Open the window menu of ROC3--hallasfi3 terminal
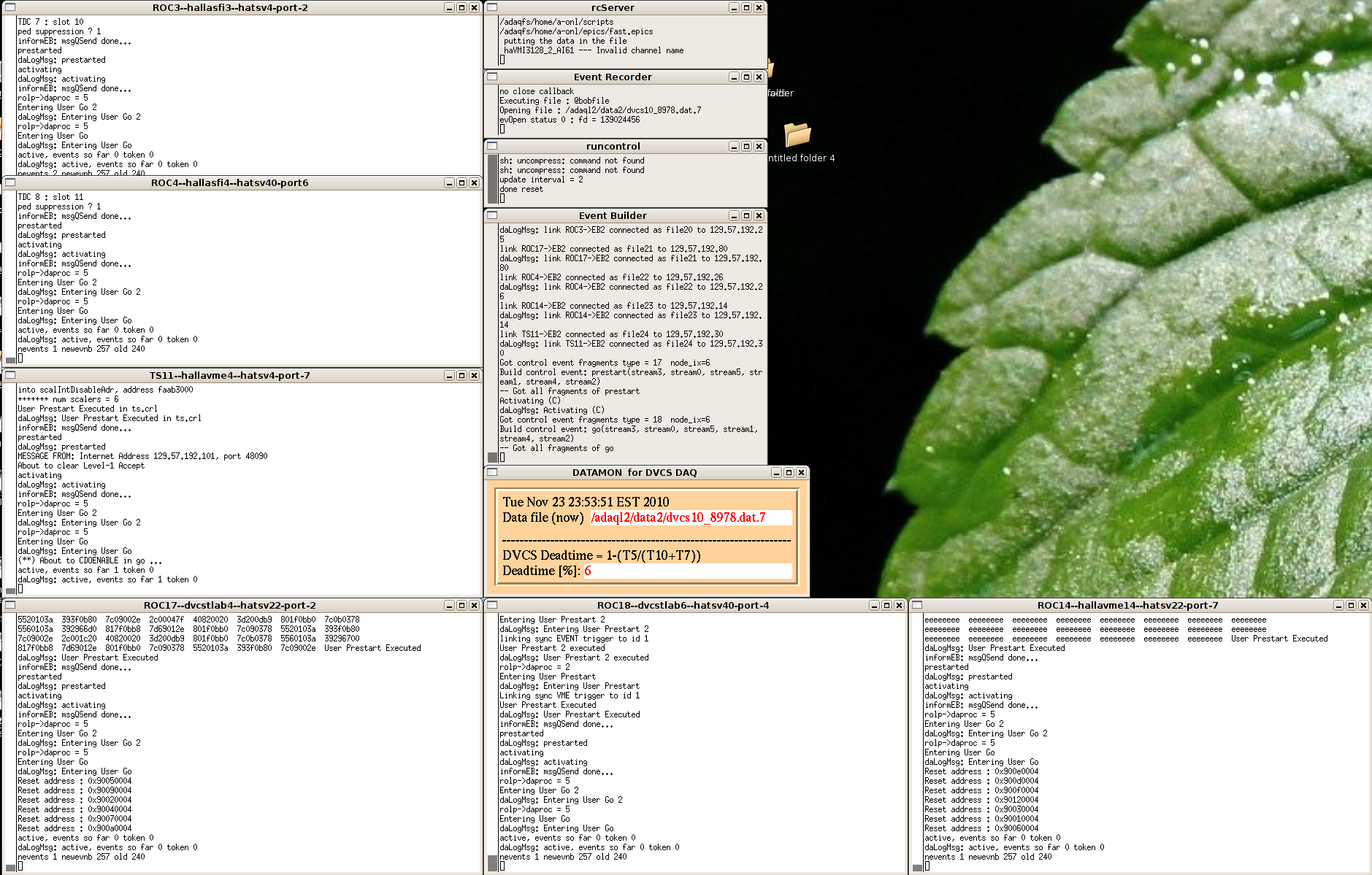This screenshot has width=1372, height=875. pyautogui.click(x=10, y=7)
